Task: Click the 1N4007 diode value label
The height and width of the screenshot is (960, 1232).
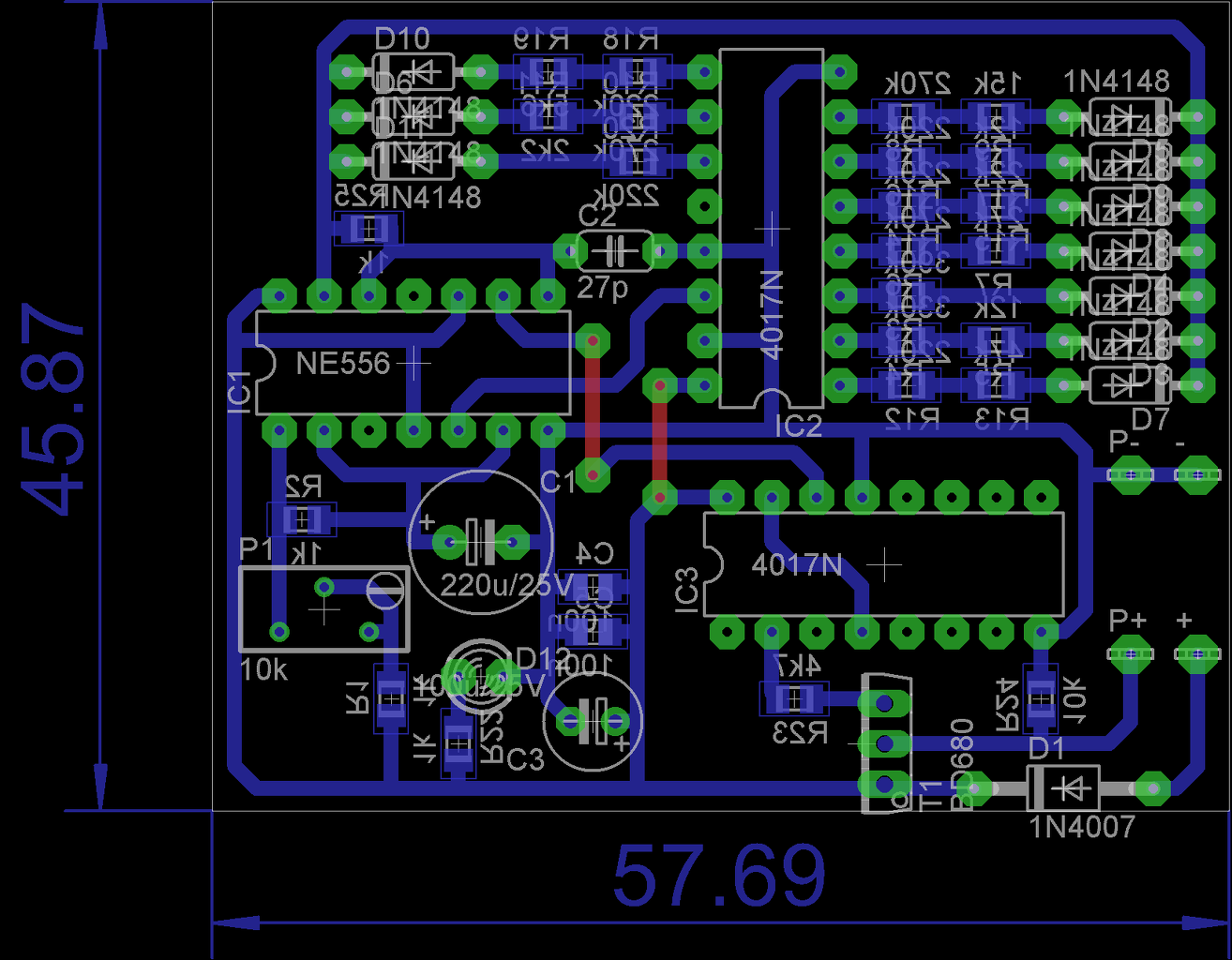Action: click(x=1082, y=827)
